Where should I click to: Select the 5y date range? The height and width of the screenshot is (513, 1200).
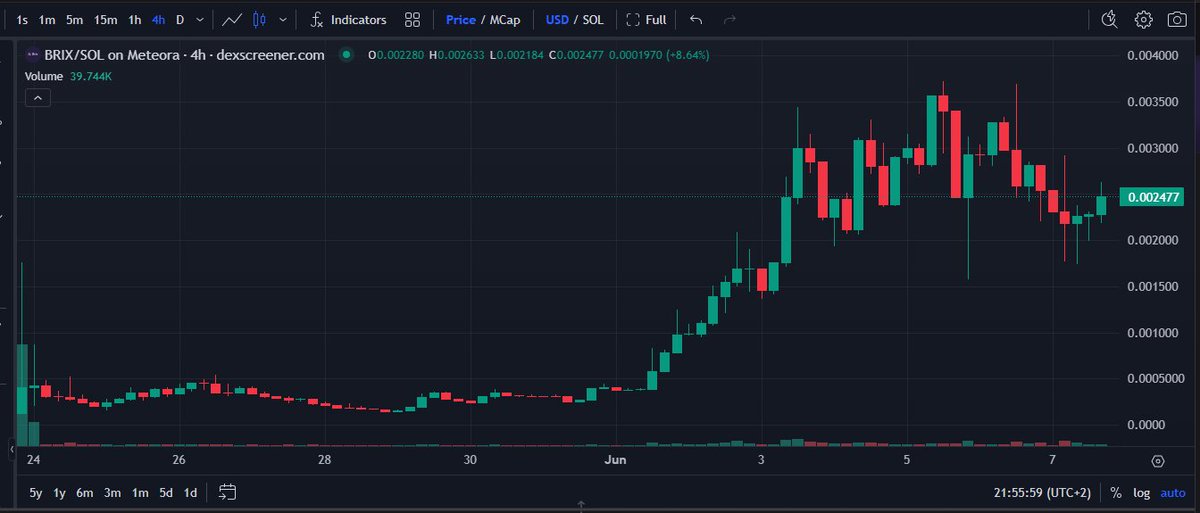point(36,492)
